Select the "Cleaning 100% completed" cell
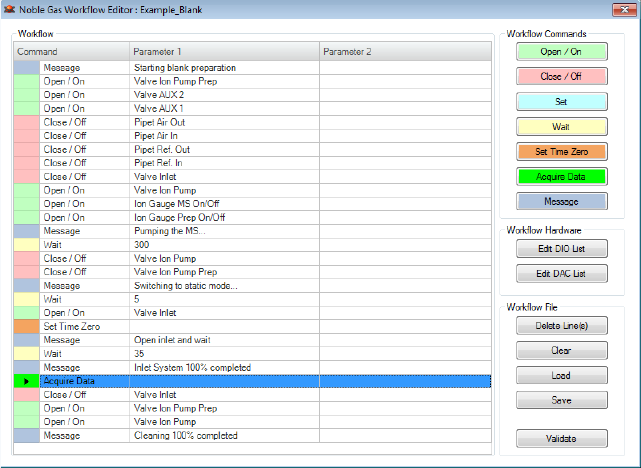 (x=224, y=436)
